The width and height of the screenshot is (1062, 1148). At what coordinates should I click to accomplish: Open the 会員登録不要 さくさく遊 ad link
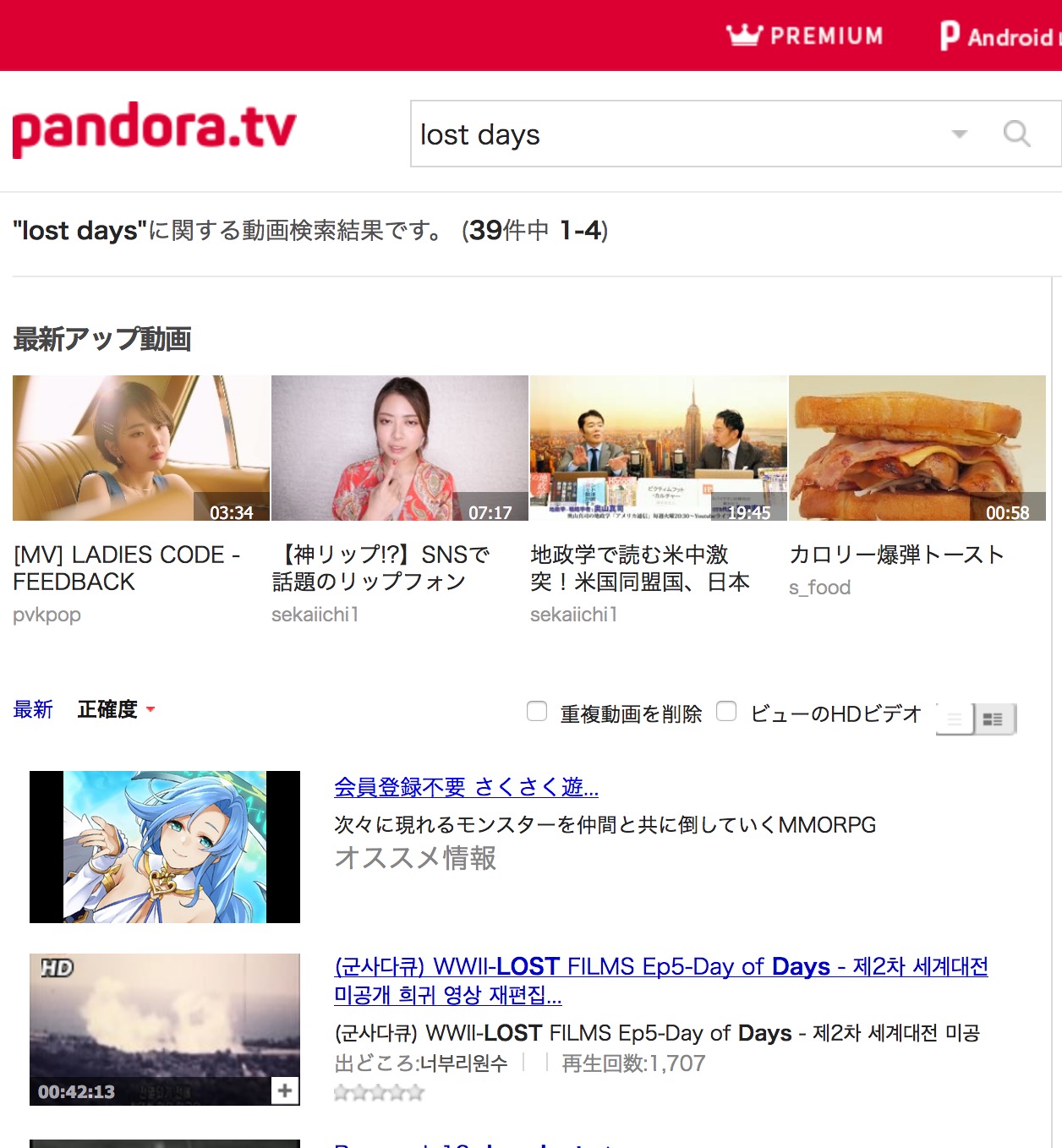[x=466, y=787]
